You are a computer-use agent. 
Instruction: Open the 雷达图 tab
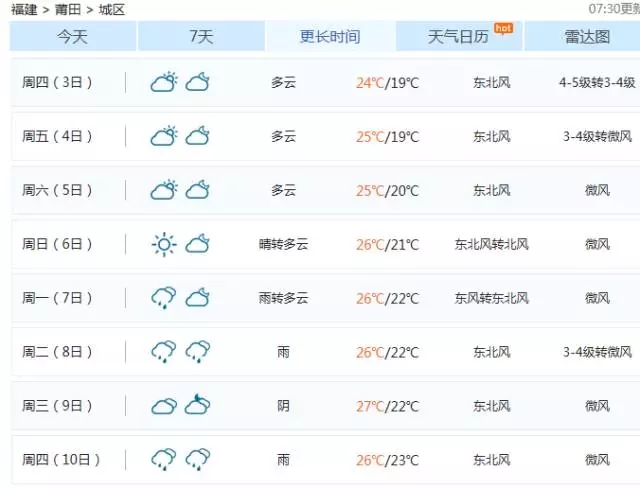point(587,37)
